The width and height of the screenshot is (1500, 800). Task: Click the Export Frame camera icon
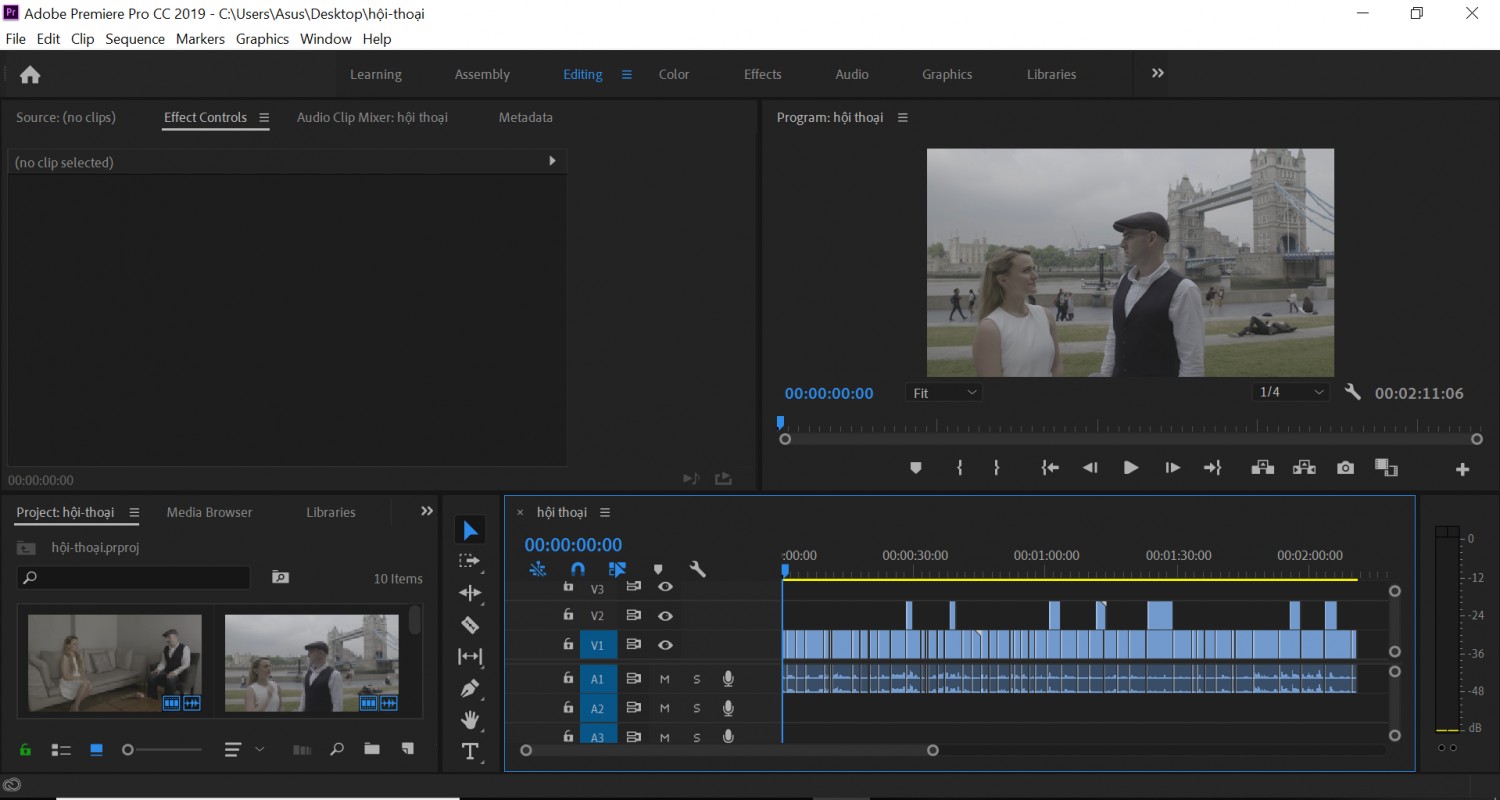[x=1346, y=467]
